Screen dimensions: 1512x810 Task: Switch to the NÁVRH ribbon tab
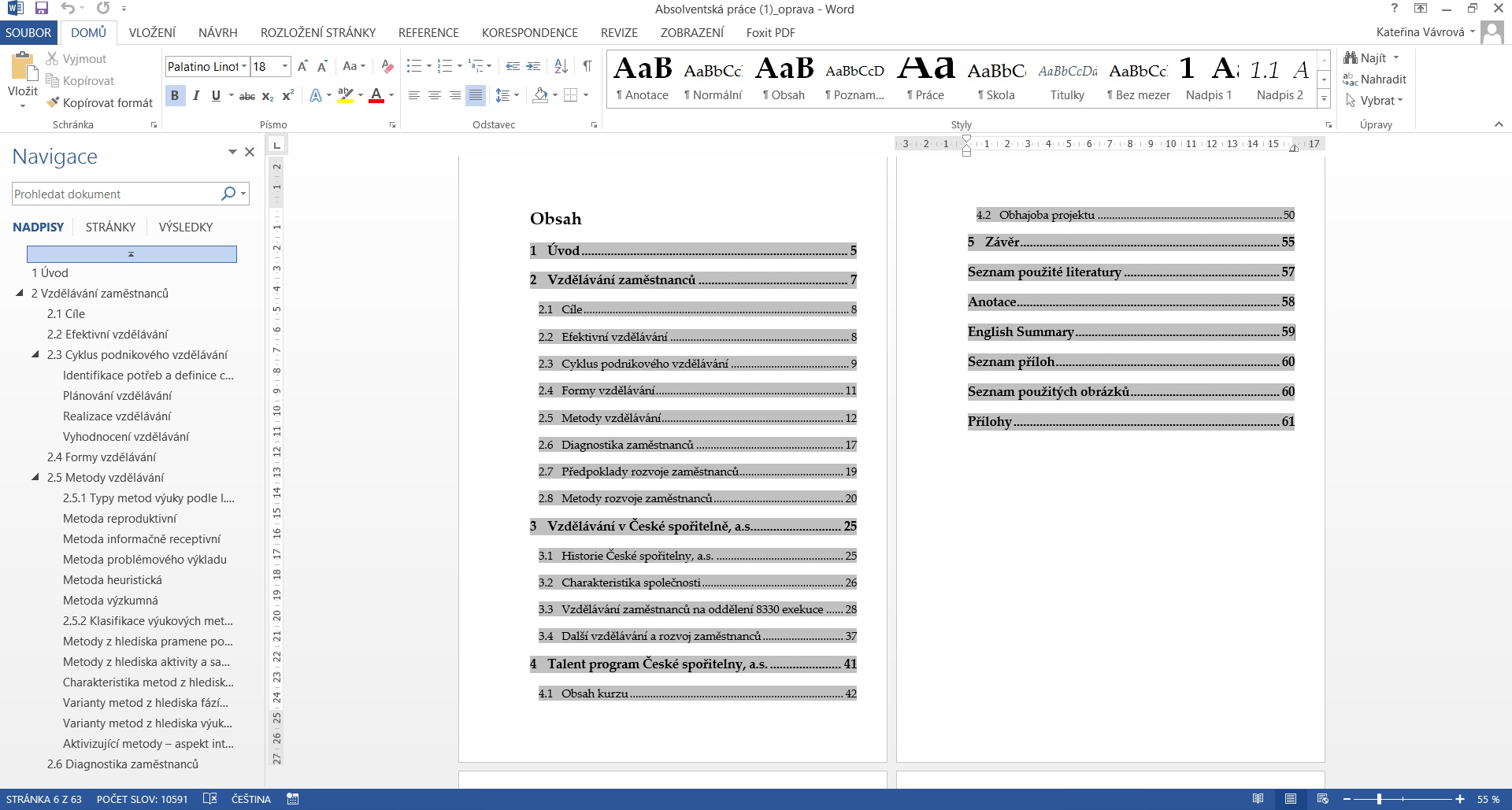(x=218, y=32)
